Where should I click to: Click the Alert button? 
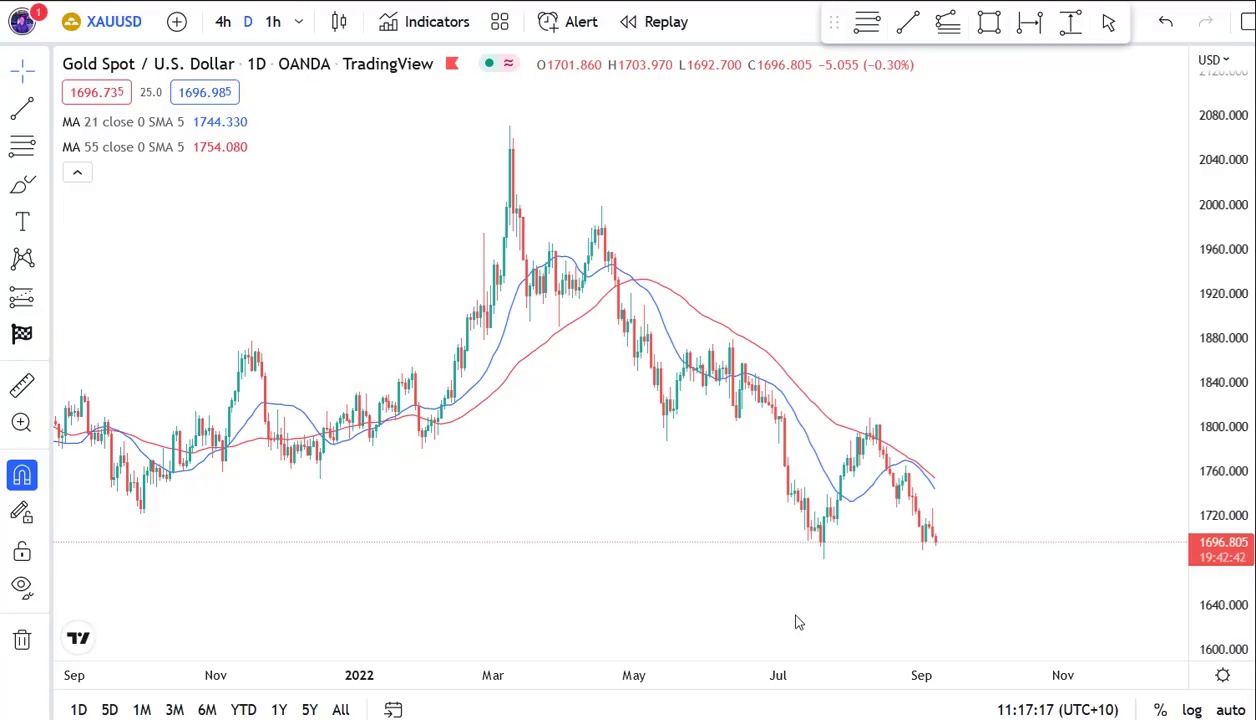click(x=567, y=22)
